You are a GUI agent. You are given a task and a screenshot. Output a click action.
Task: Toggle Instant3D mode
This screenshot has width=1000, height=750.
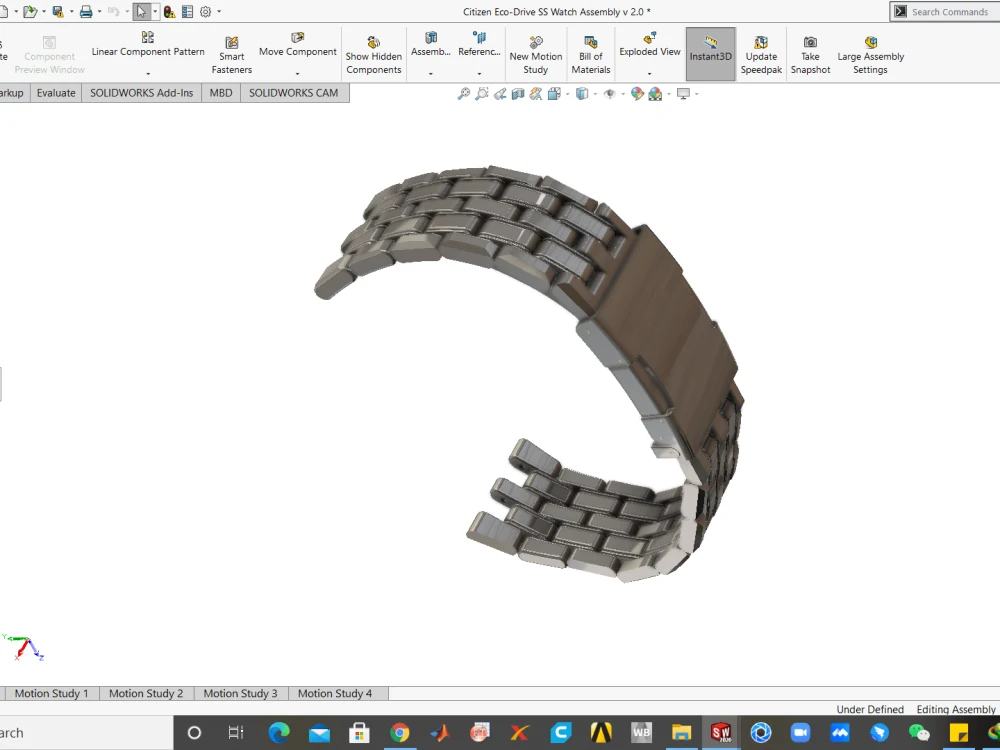tap(710, 54)
